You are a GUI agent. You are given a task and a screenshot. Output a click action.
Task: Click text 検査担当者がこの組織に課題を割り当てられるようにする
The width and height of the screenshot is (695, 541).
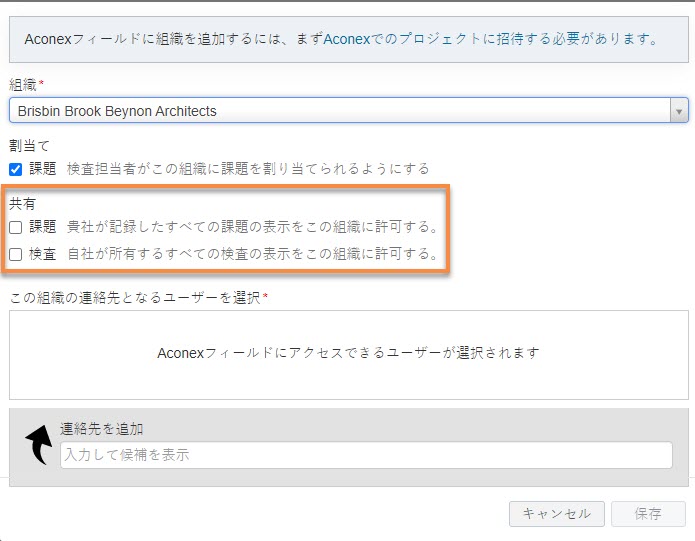coord(248,169)
